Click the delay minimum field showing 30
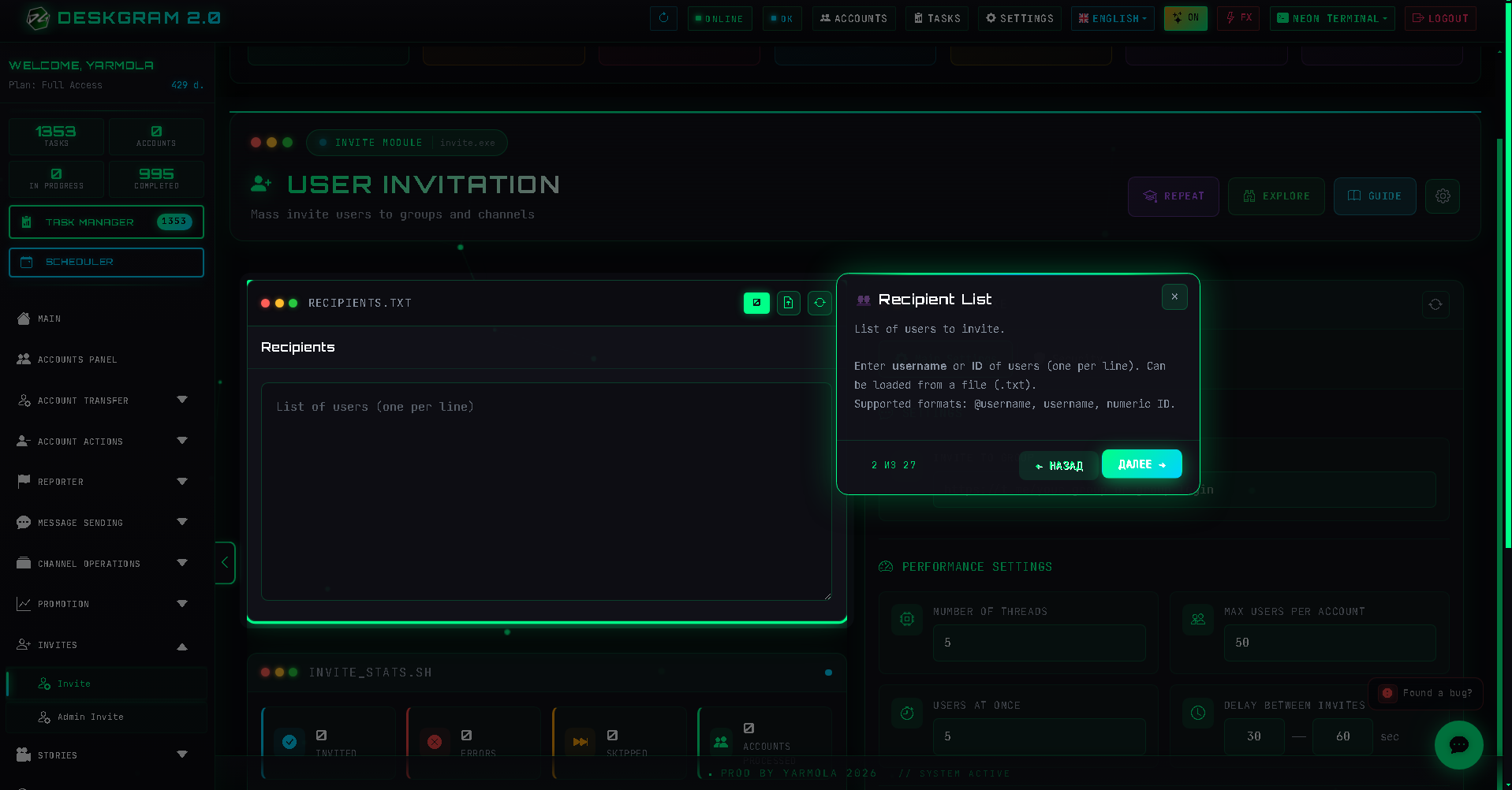Image resolution: width=1512 pixels, height=790 pixels. tap(1254, 736)
